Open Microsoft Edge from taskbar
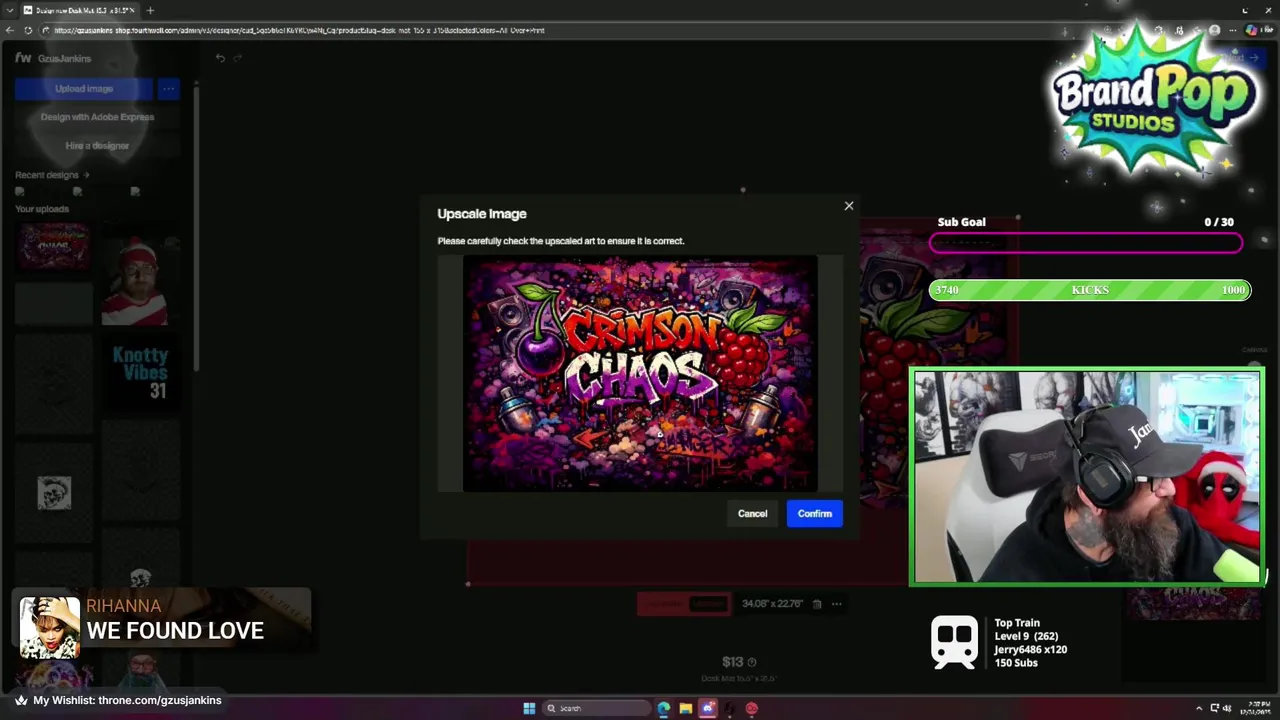1280x720 pixels. tap(663, 708)
